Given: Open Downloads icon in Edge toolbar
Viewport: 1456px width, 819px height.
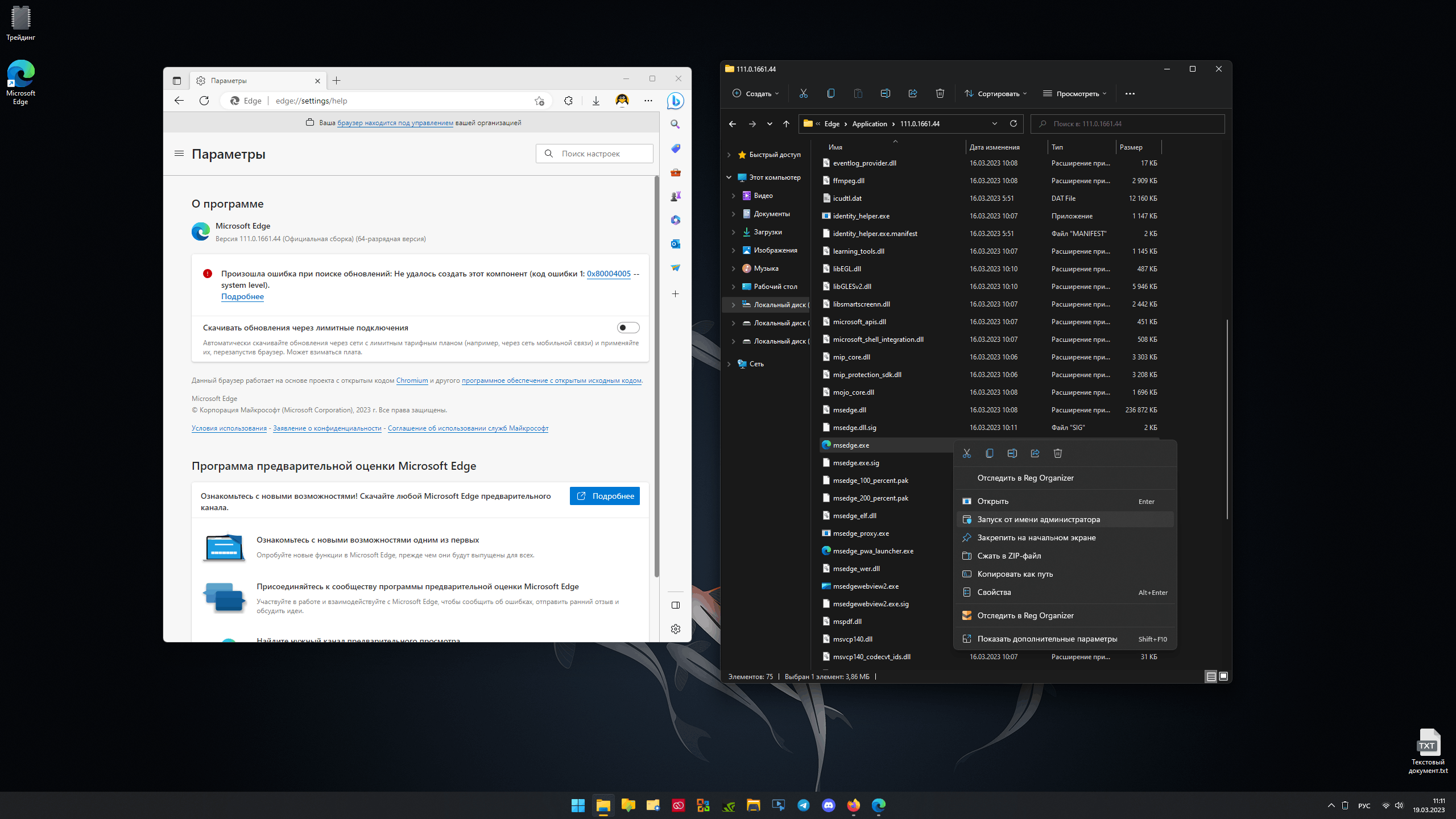Looking at the screenshot, I should 595,101.
